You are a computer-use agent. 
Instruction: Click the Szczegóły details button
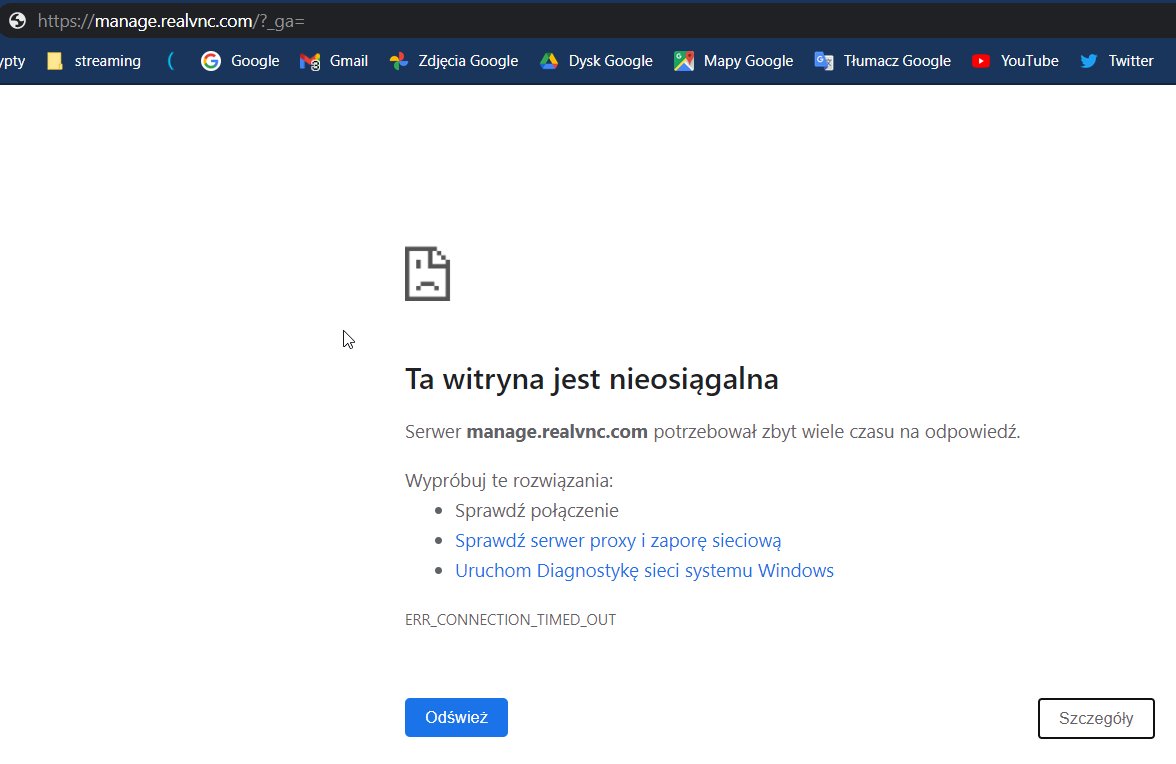pos(1096,718)
